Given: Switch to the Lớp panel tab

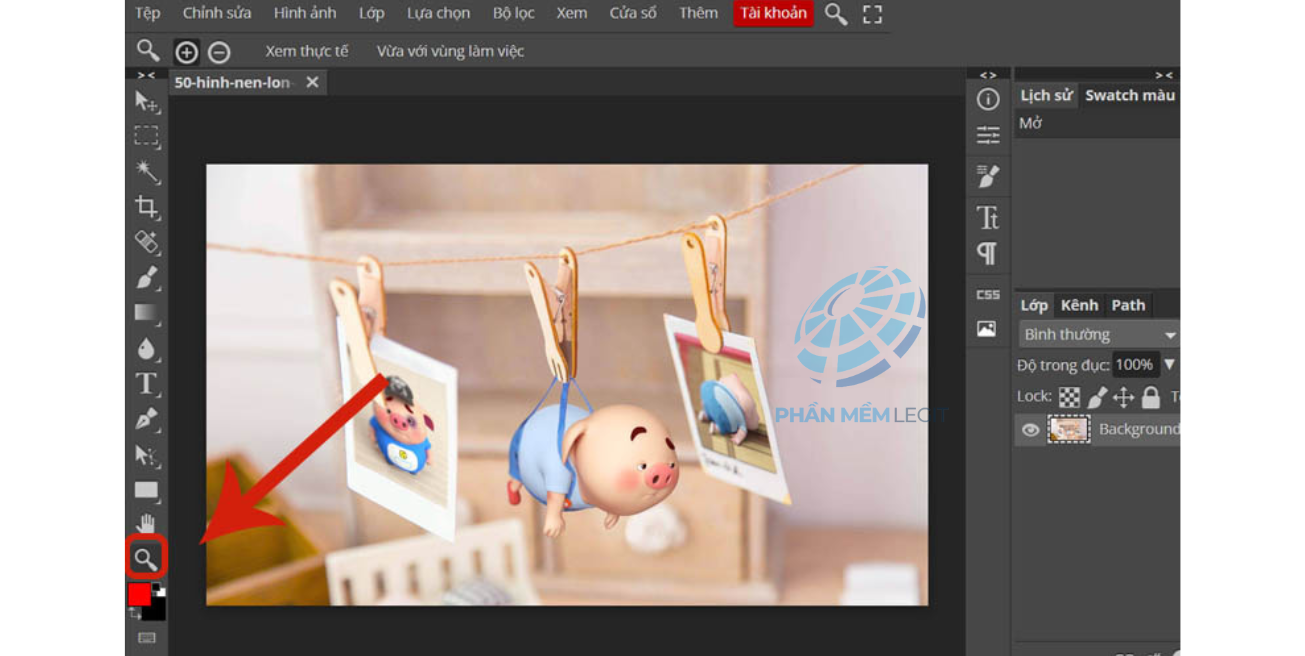Looking at the screenshot, I should pos(1034,305).
